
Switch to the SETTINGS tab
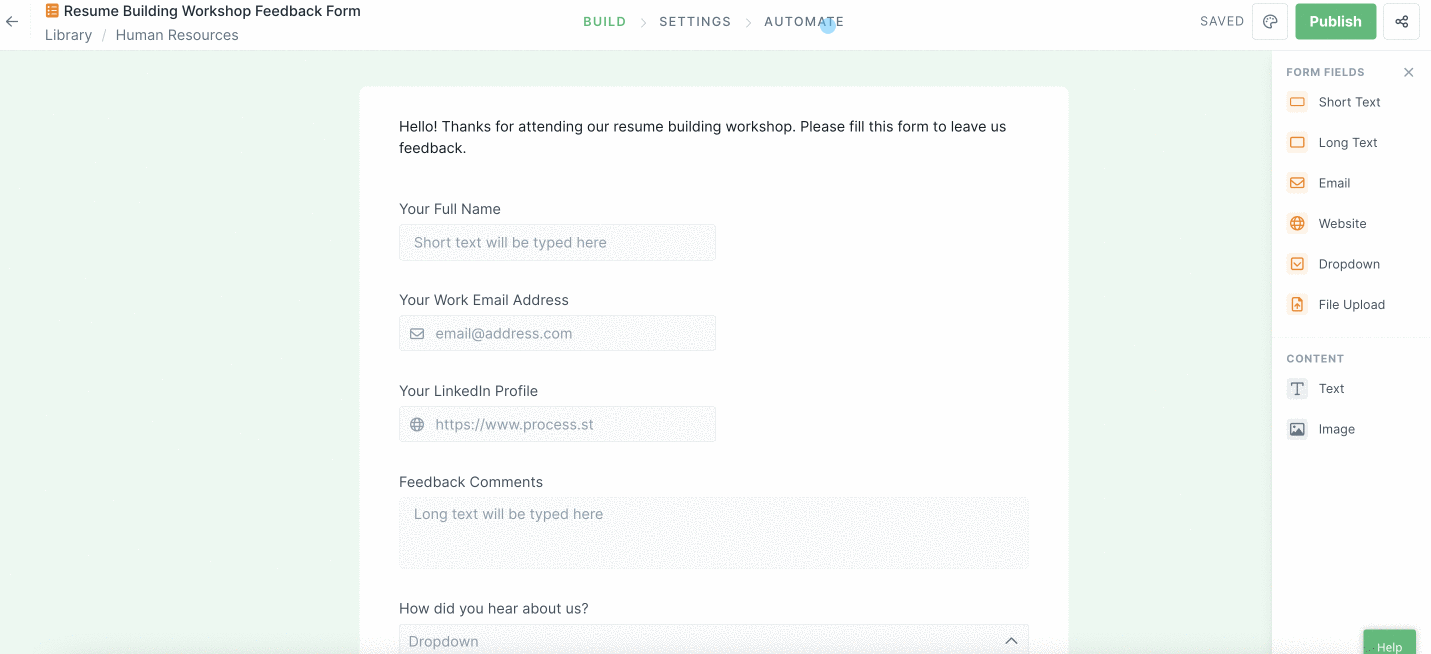tap(695, 20)
